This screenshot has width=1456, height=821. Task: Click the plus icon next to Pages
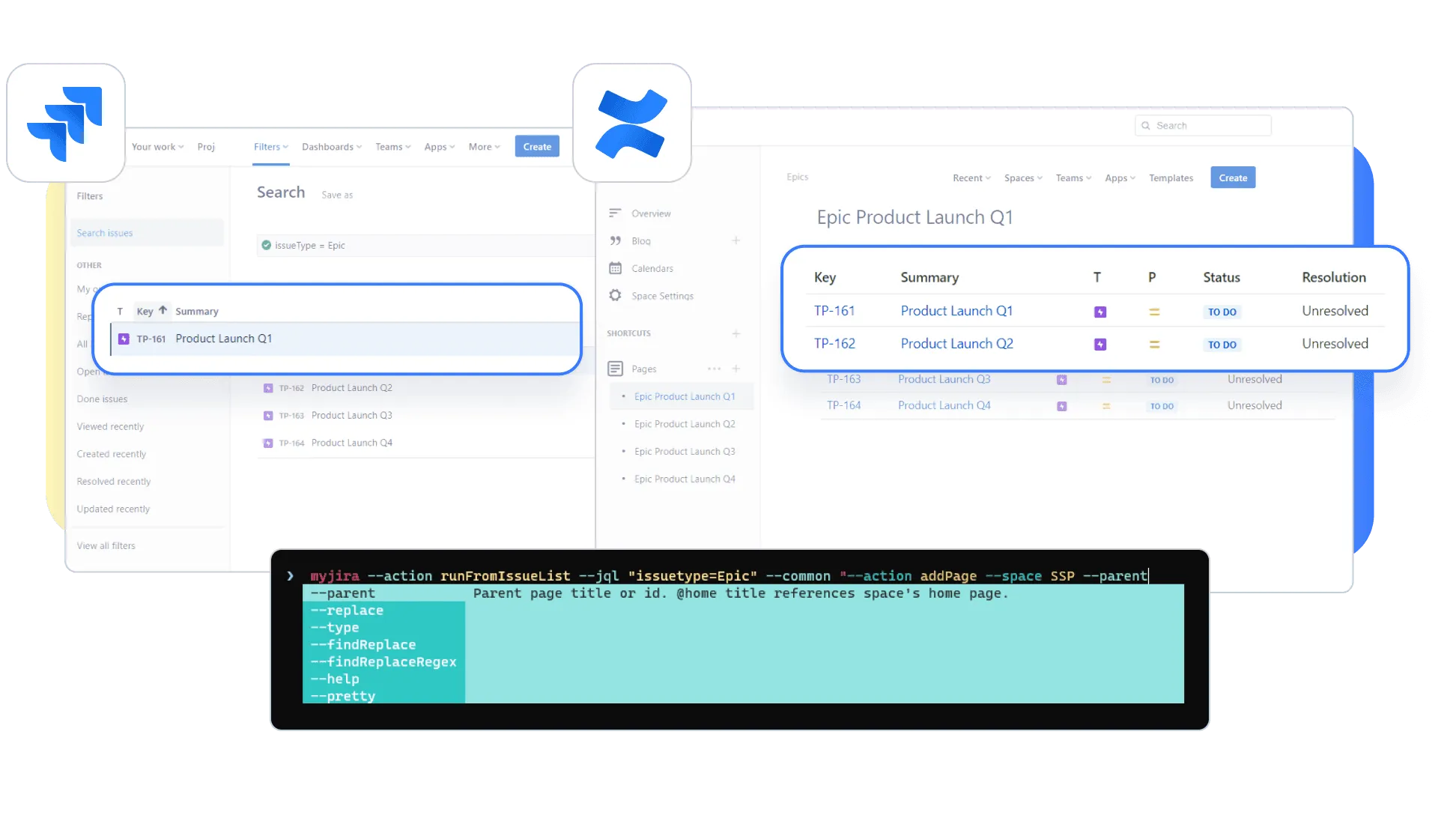(736, 369)
